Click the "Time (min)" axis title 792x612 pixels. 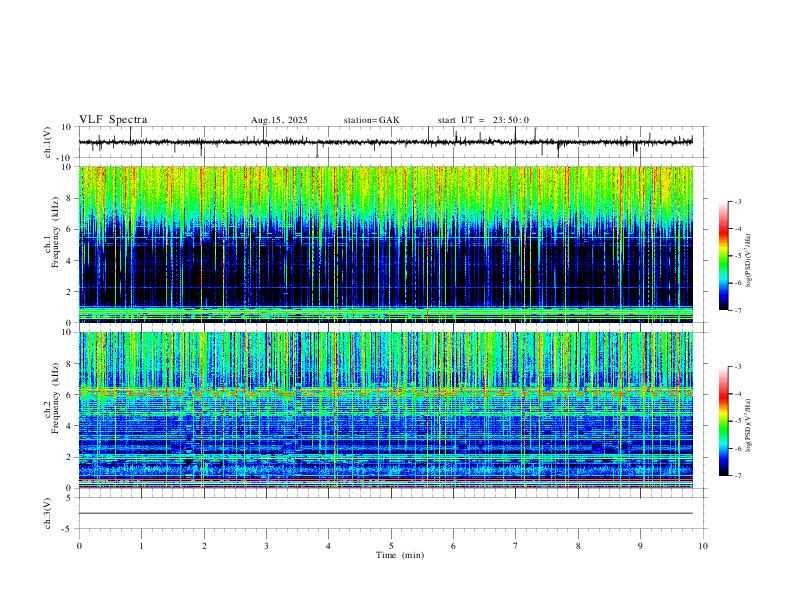click(x=400, y=555)
